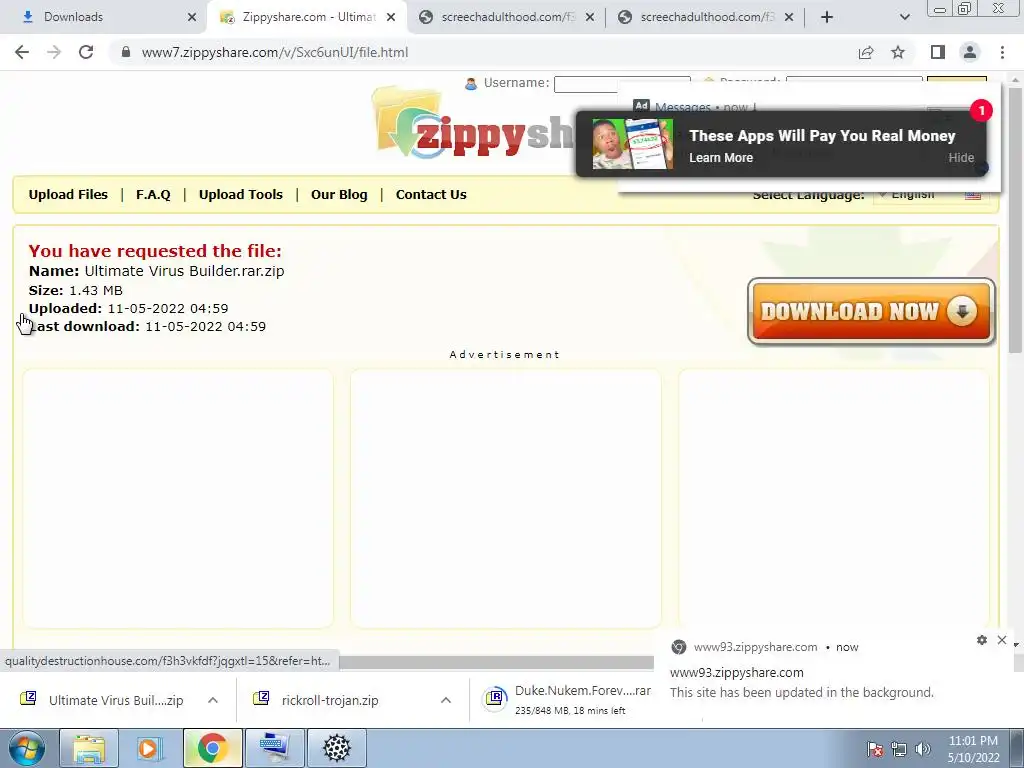Switch to the first screechadulthood.com tab
1024x768 pixels.
tap(507, 17)
